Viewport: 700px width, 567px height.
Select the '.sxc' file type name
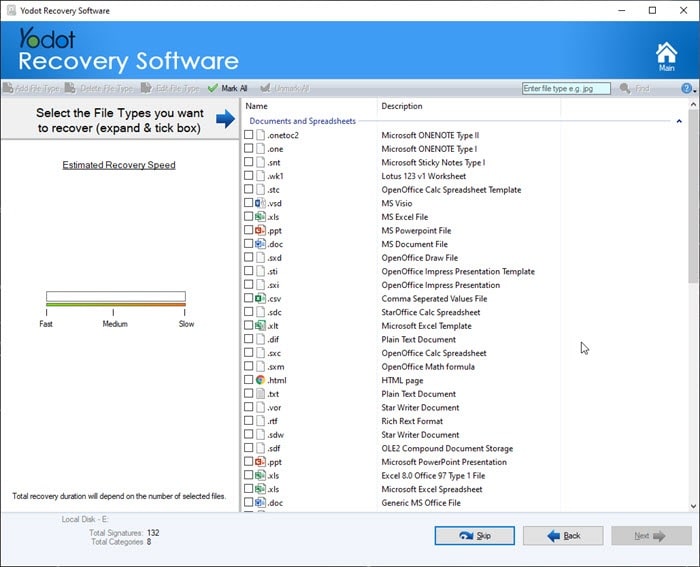(274, 353)
